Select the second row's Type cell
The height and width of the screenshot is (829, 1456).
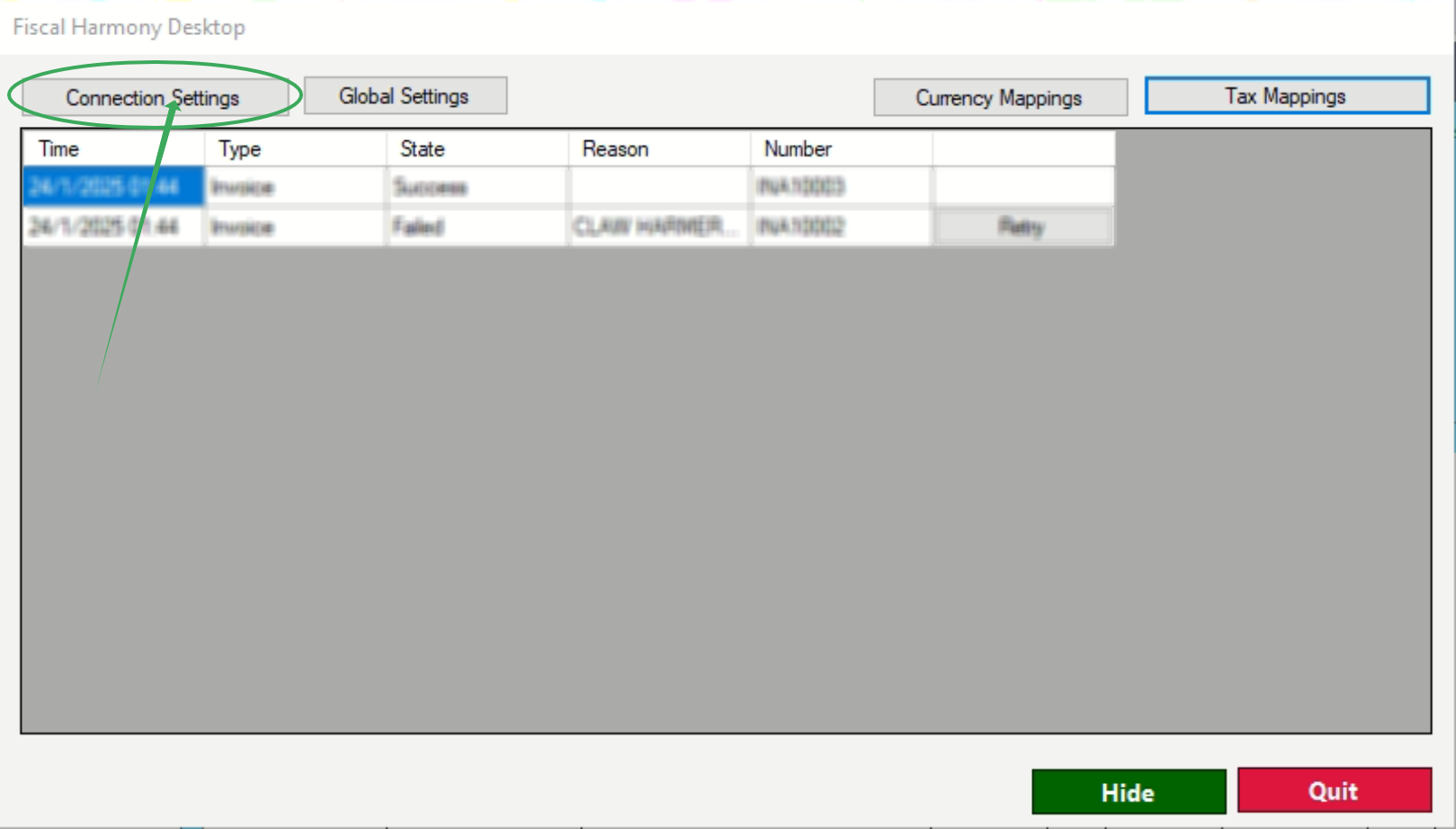(x=296, y=227)
